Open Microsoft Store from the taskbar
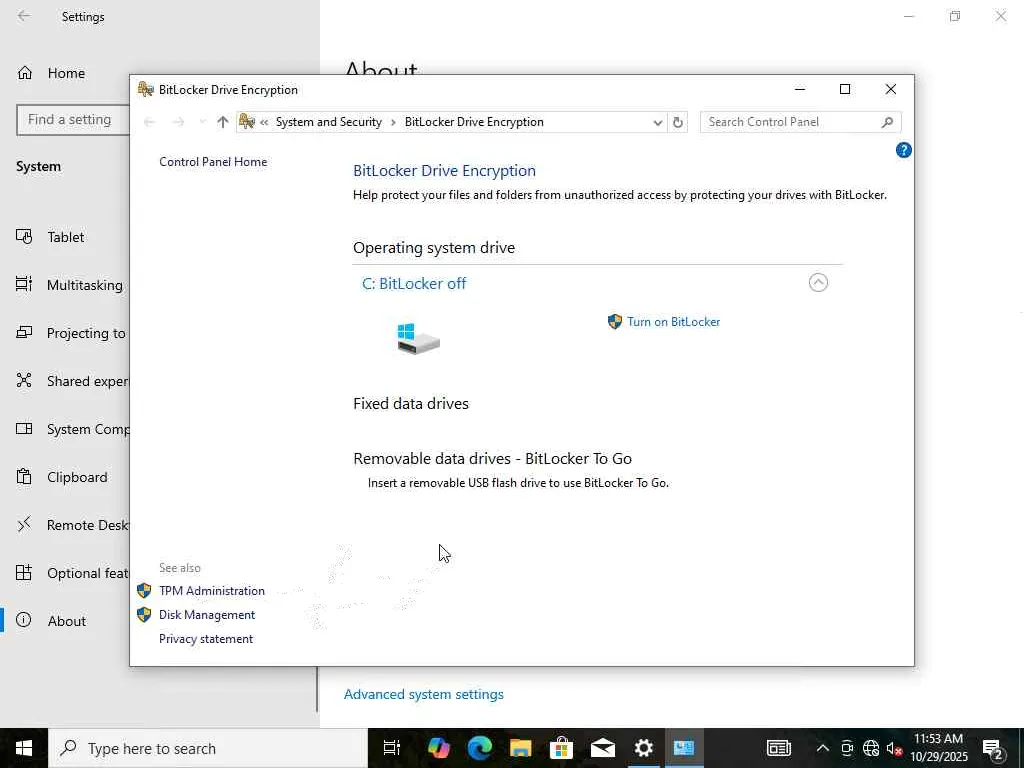The width and height of the screenshot is (1024, 768). [561, 748]
